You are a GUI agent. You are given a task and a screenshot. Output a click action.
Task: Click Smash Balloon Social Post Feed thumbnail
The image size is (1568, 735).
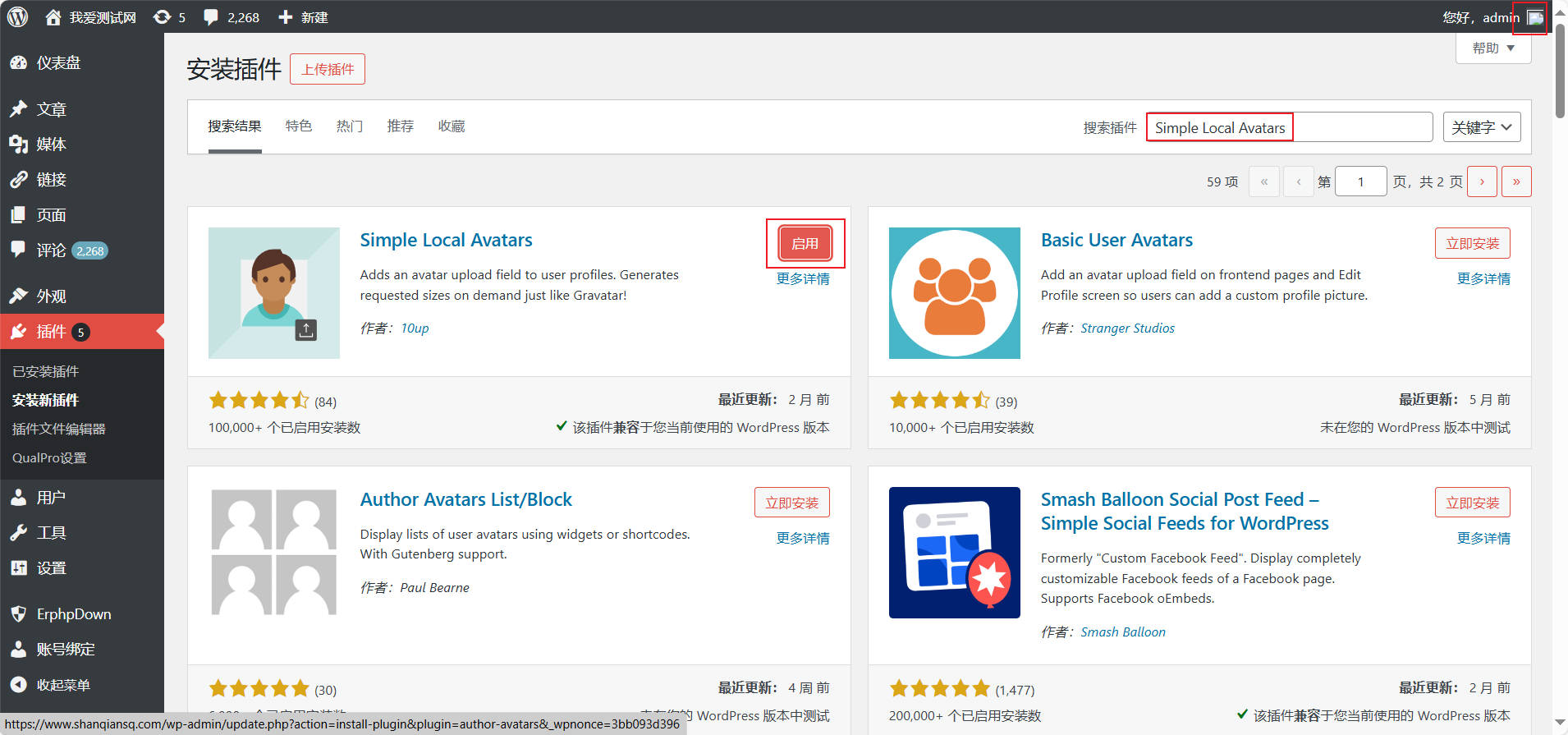pos(955,553)
